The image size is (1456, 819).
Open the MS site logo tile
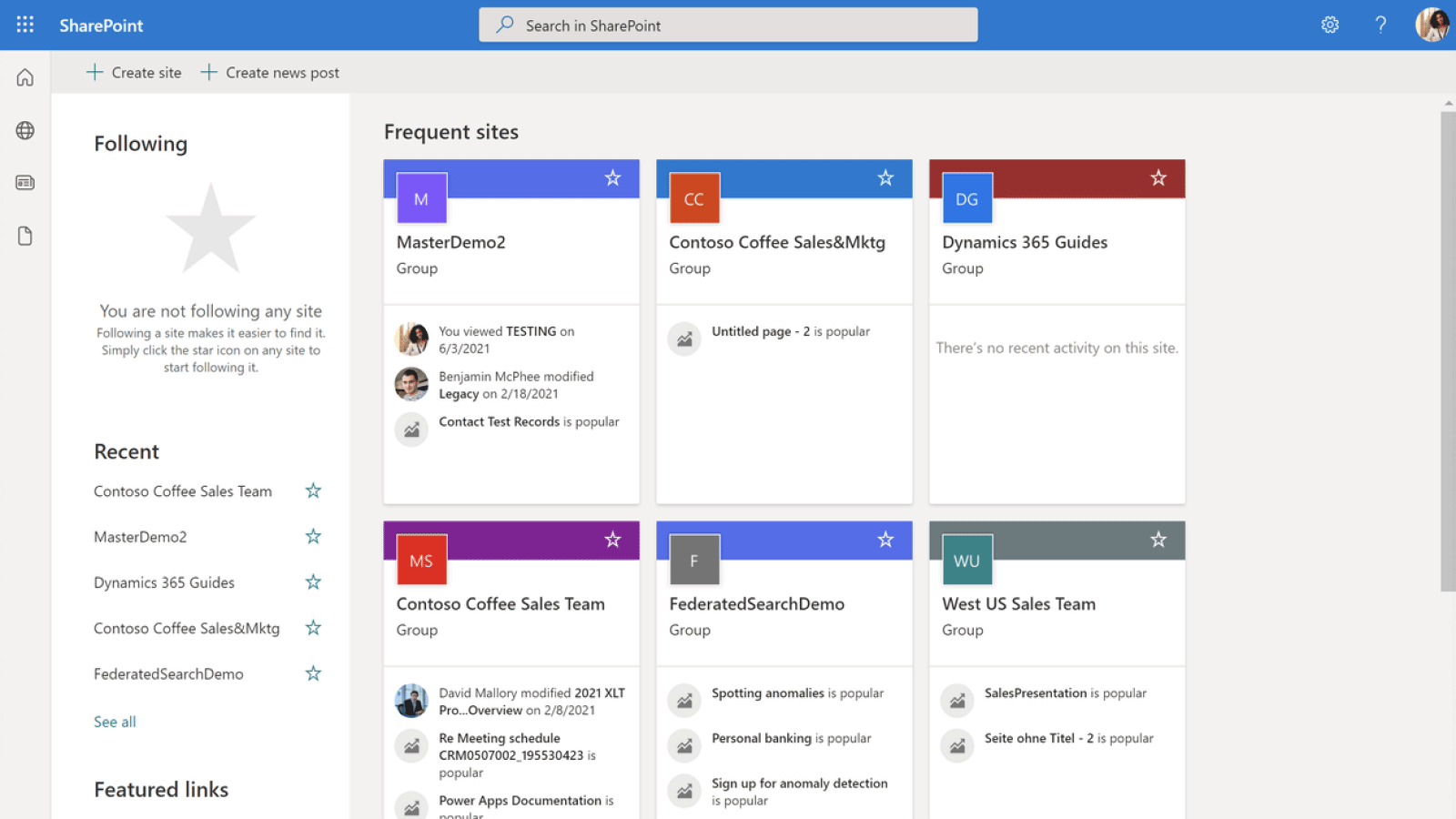(421, 560)
